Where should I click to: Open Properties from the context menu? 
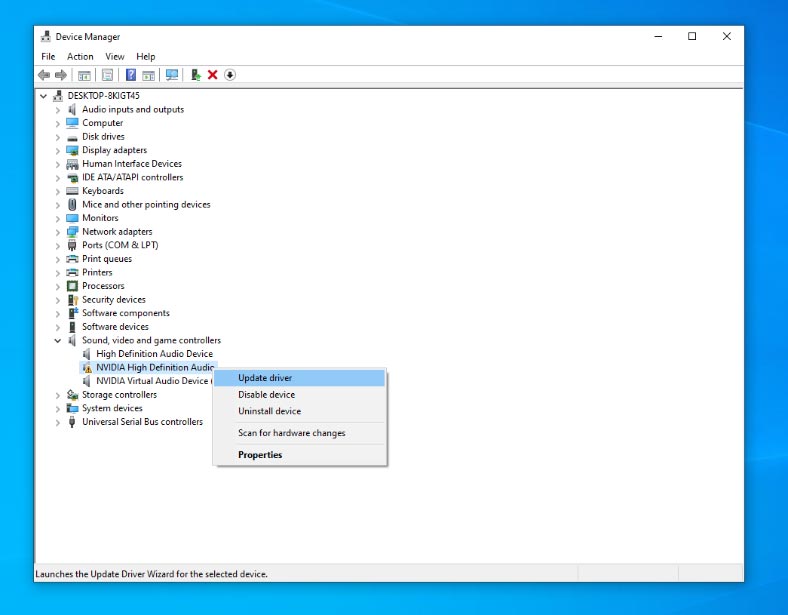[x=300, y=455]
